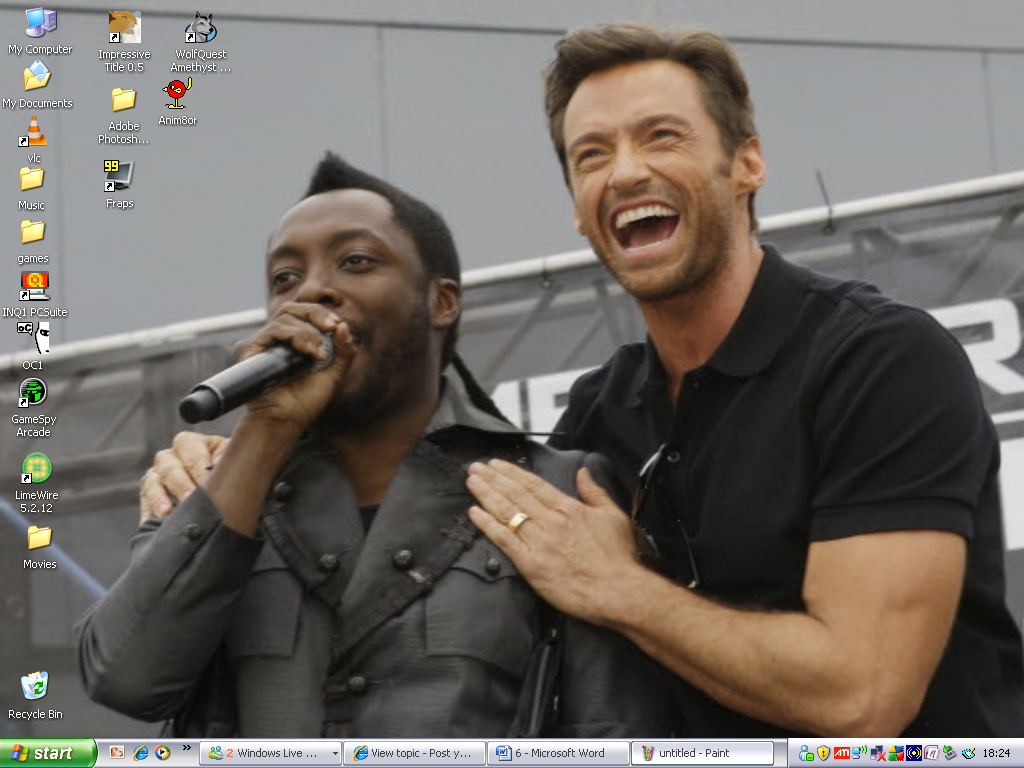Switch to View topic browser window

pyautogui.click(x=414, y=753)
